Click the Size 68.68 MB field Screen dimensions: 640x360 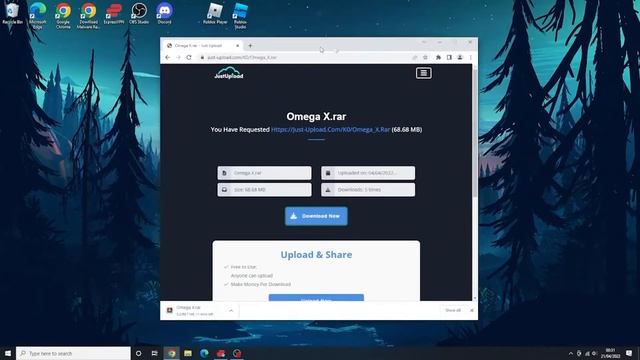[264, 190]
